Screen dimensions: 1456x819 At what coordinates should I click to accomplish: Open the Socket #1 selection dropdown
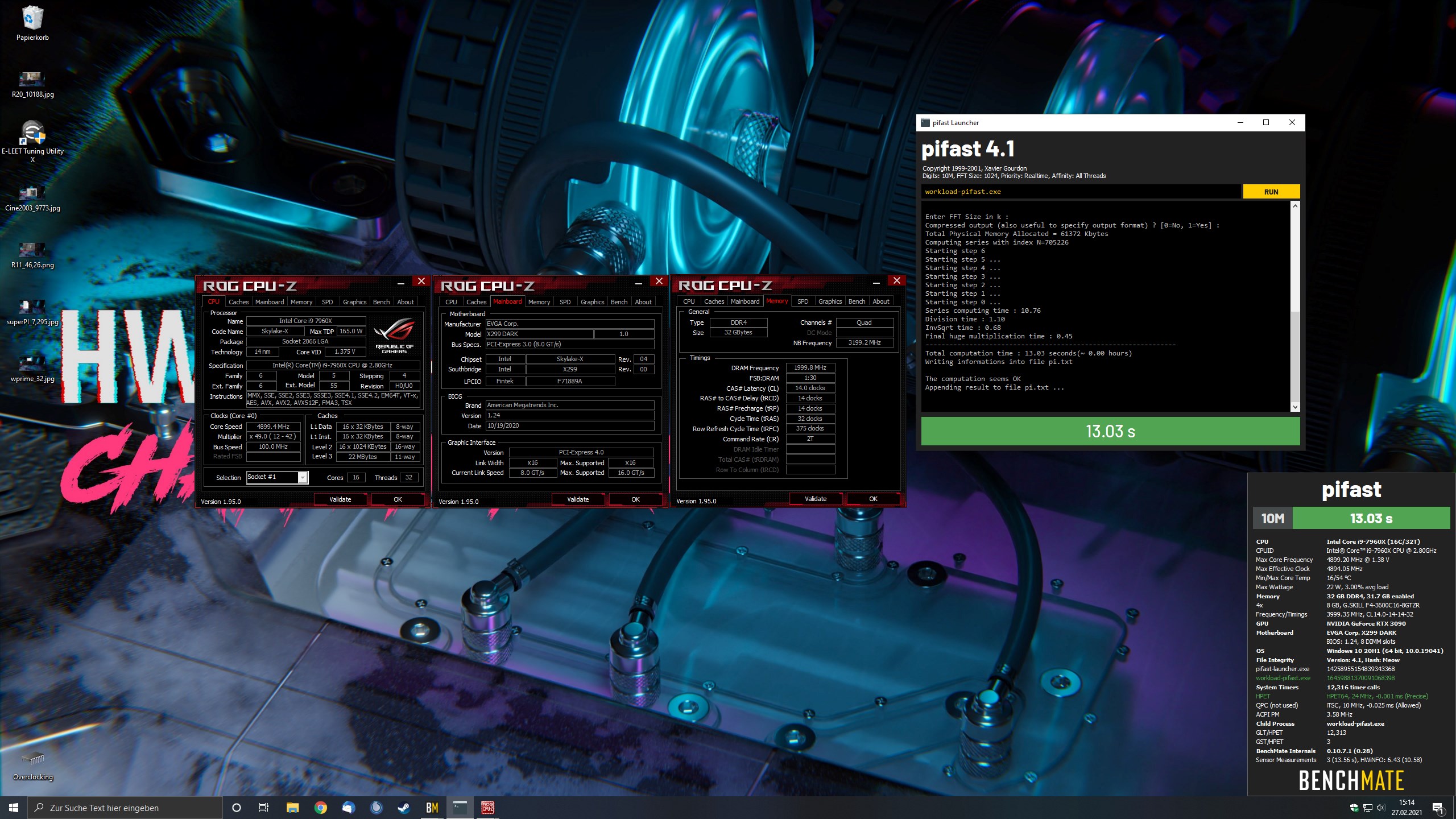[303, 477]
